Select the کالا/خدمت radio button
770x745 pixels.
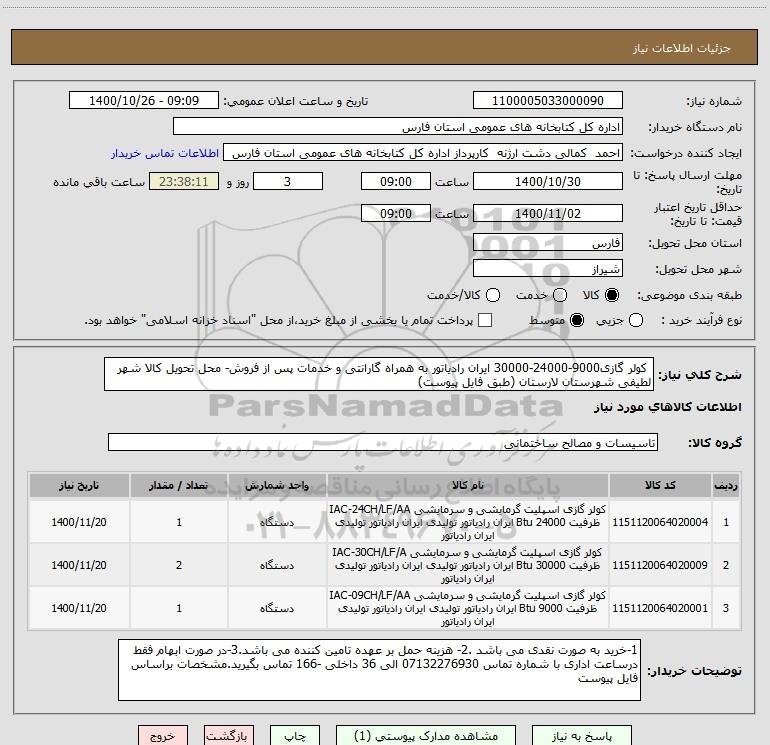[x=493, y=295]
